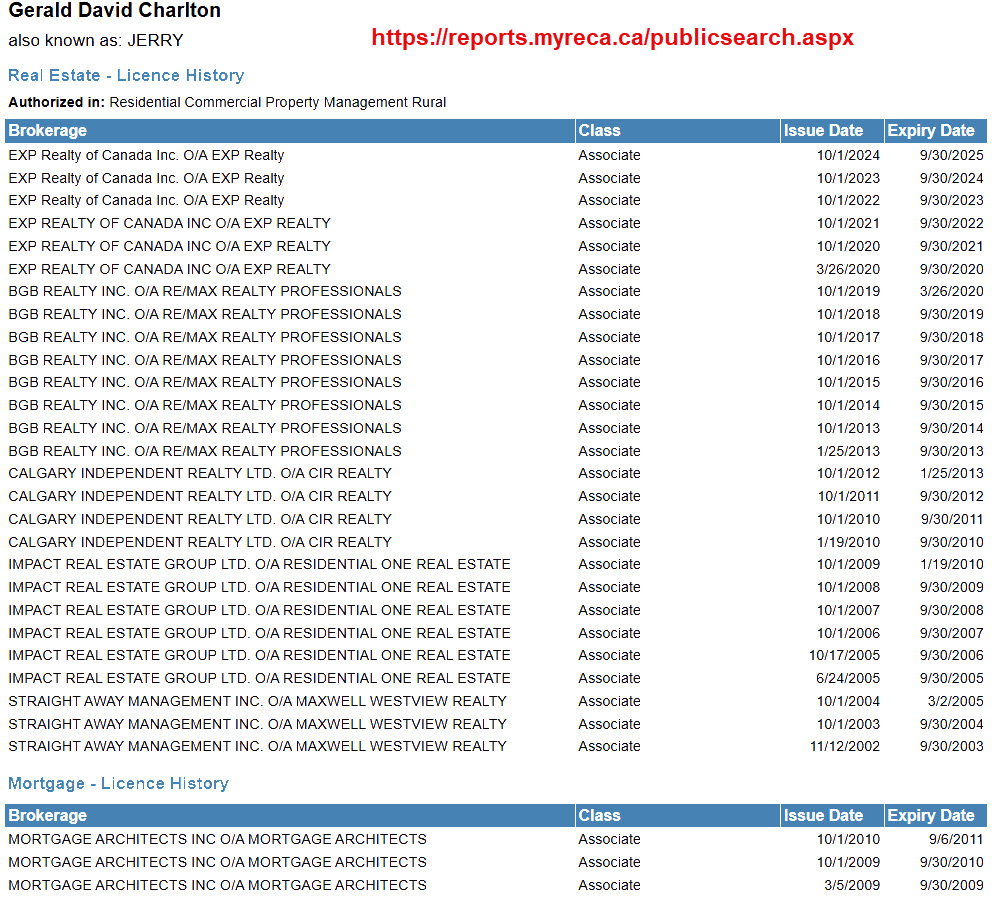
Task: Click the 'also known as: JERRY' line
Action: [x=96, y=40]
